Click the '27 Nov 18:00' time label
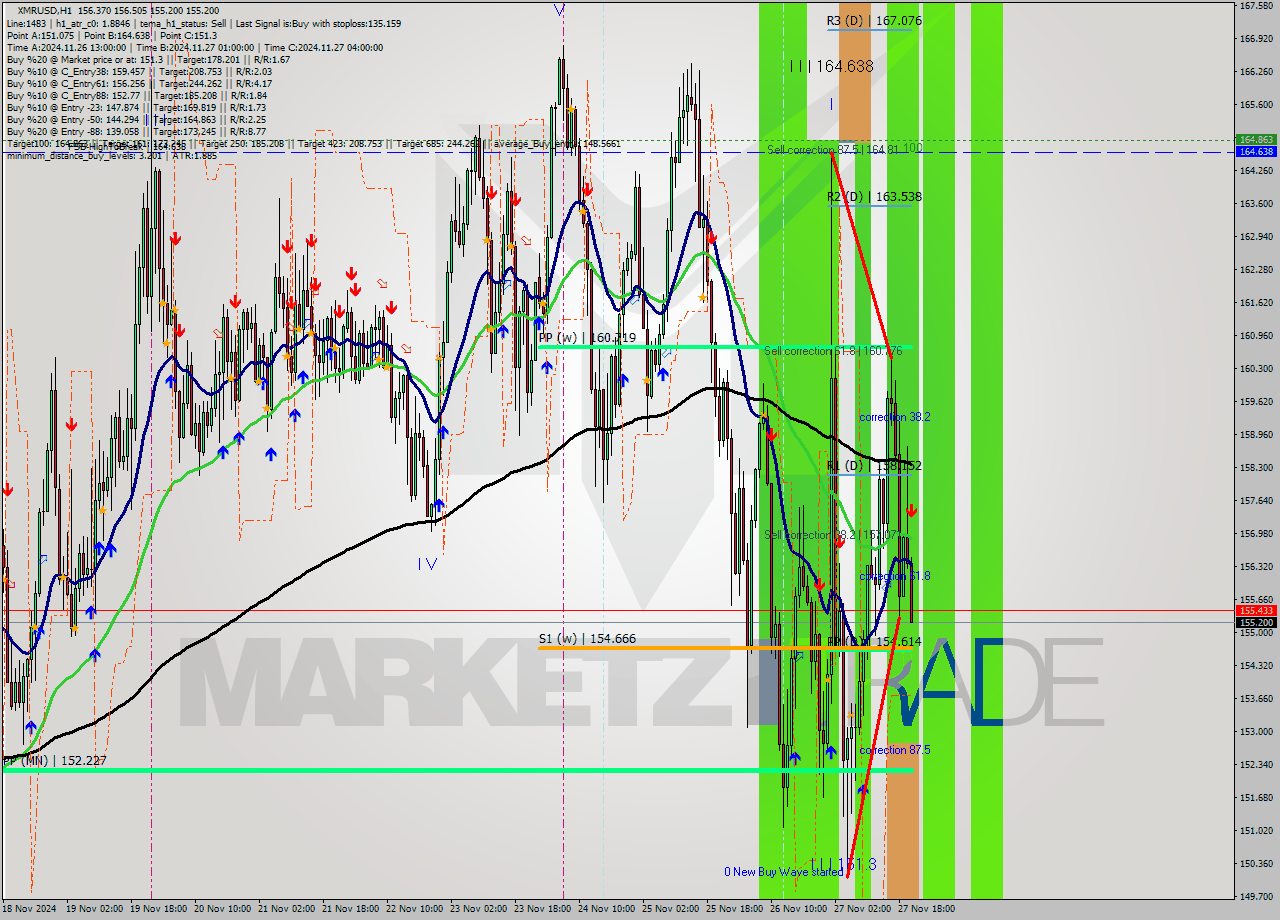 click(x=925, y=910)
